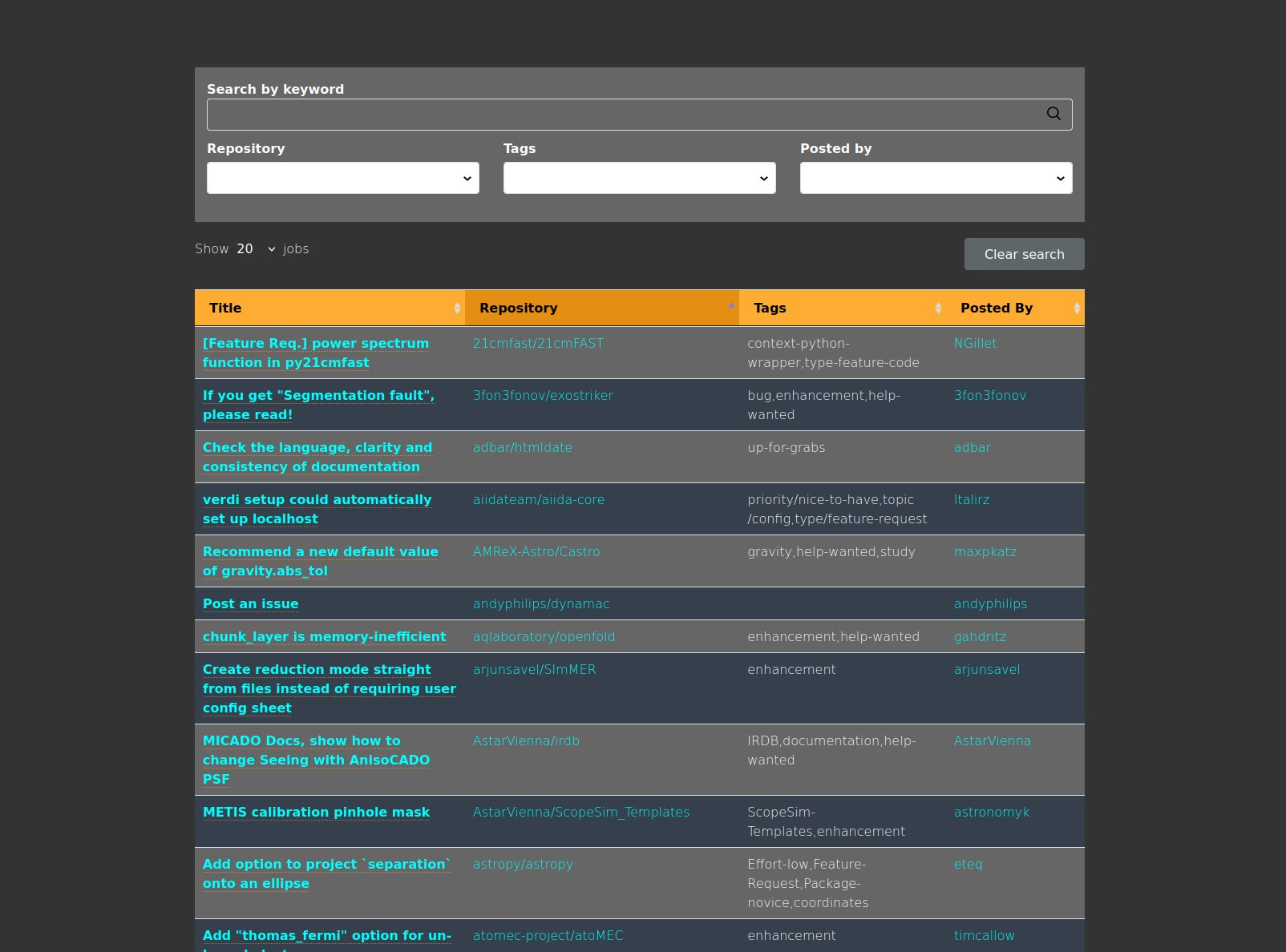Image resolution: width=1286 pixels, height=952 pixels.
Task: Click poster astronomyk's name
Action: [x=992, y=813]
